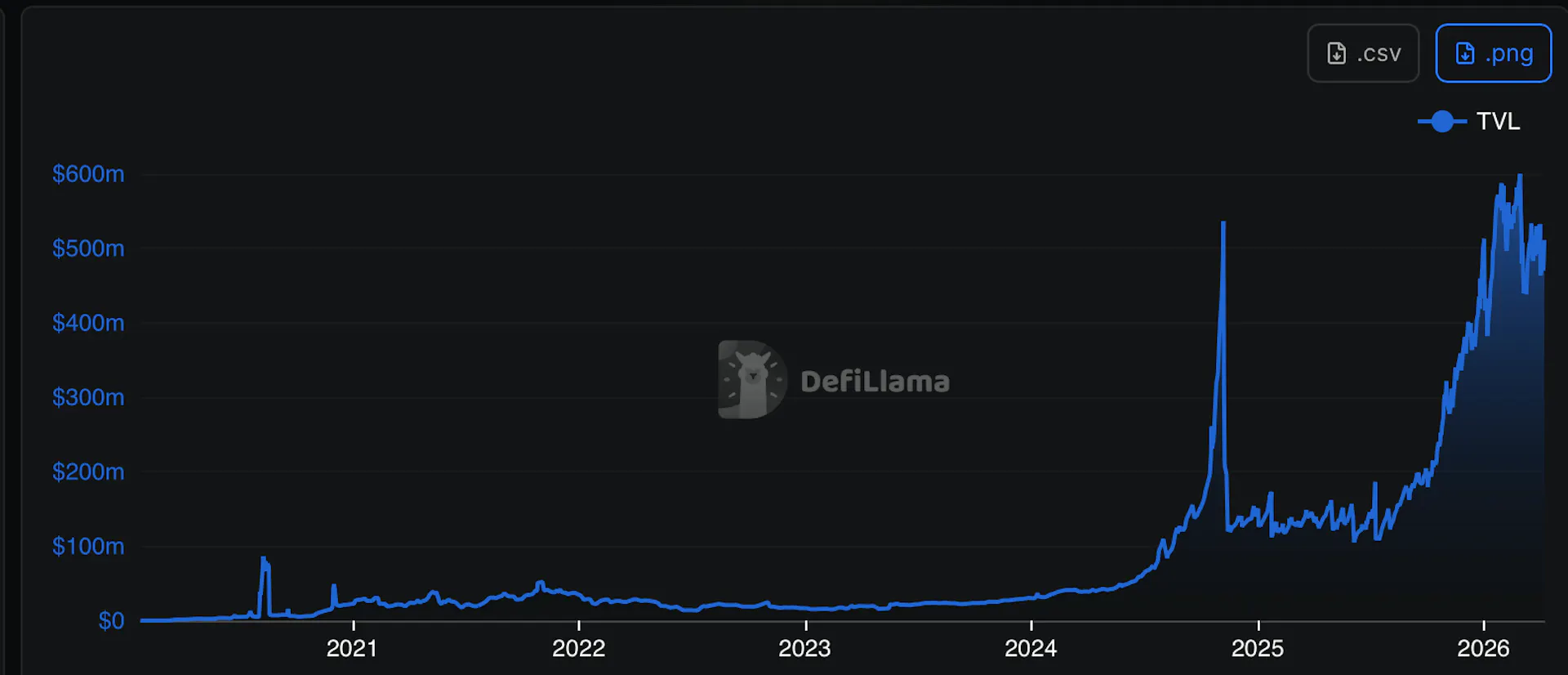Toggle the TVL series legend marker
Viewport: 1568px width, 675px height.
(1442, 122)
